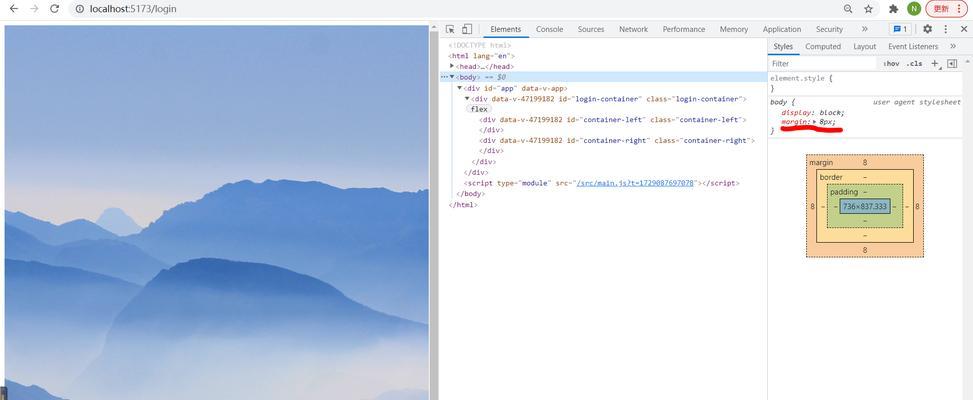Open the extensions puzzle icon
This screenshot has width=973, height=400.
894,9
